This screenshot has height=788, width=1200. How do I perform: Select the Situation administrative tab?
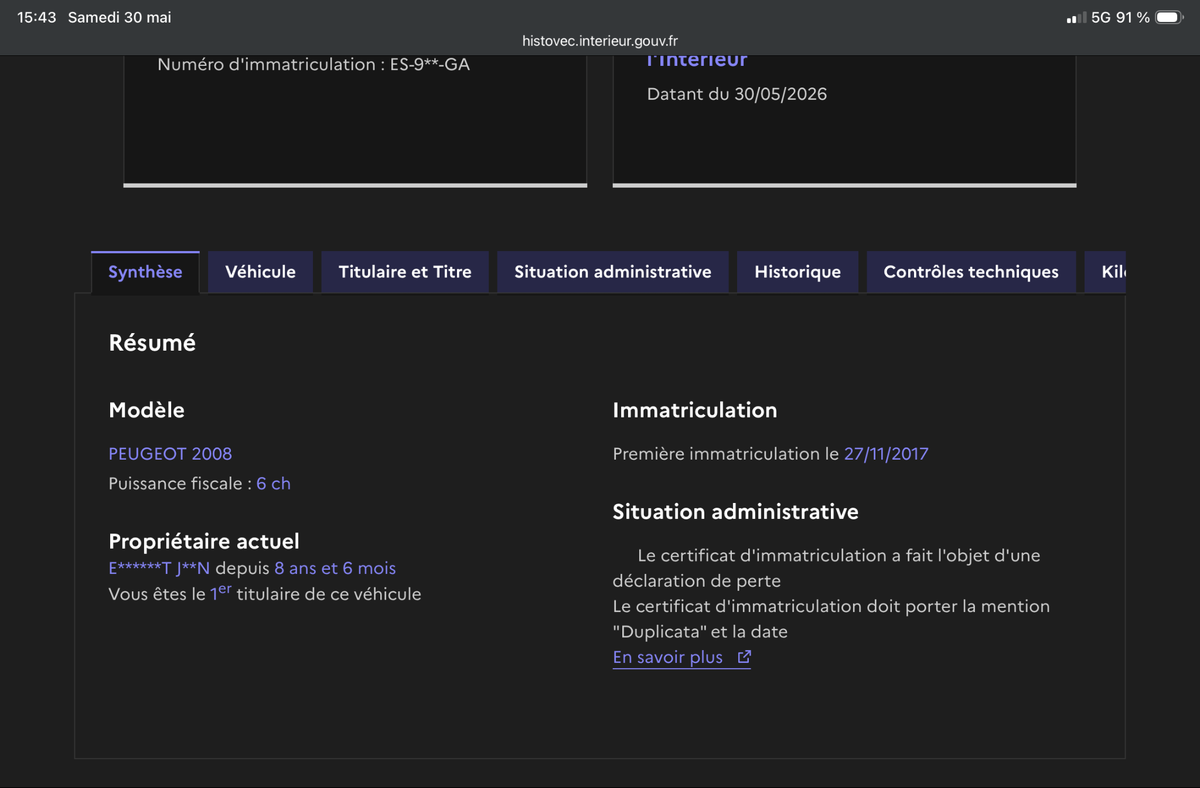click(x=613, y=272)
